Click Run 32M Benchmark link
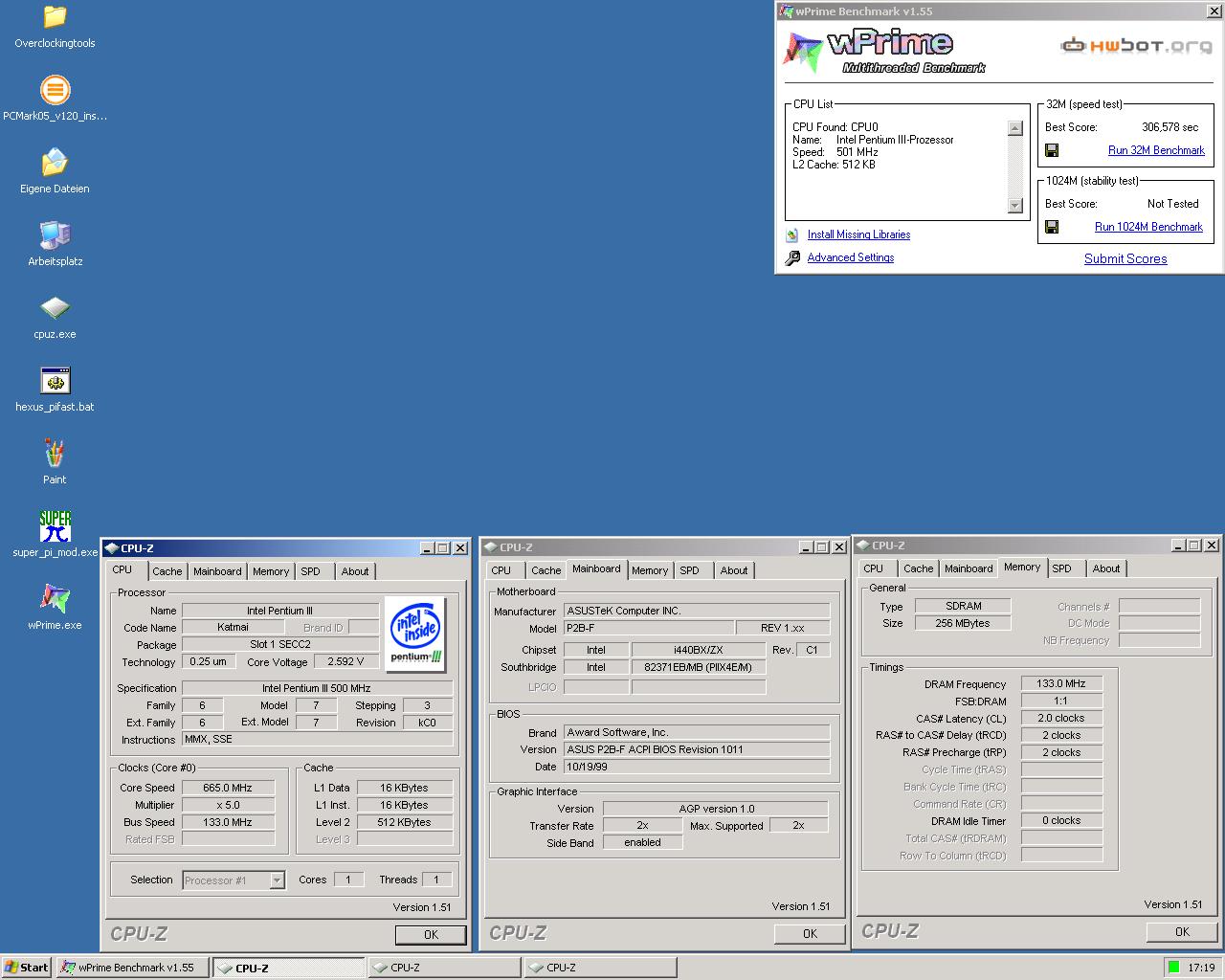Image resolution: width=1225 pixels, height=980 pixels. [1156, 150]
